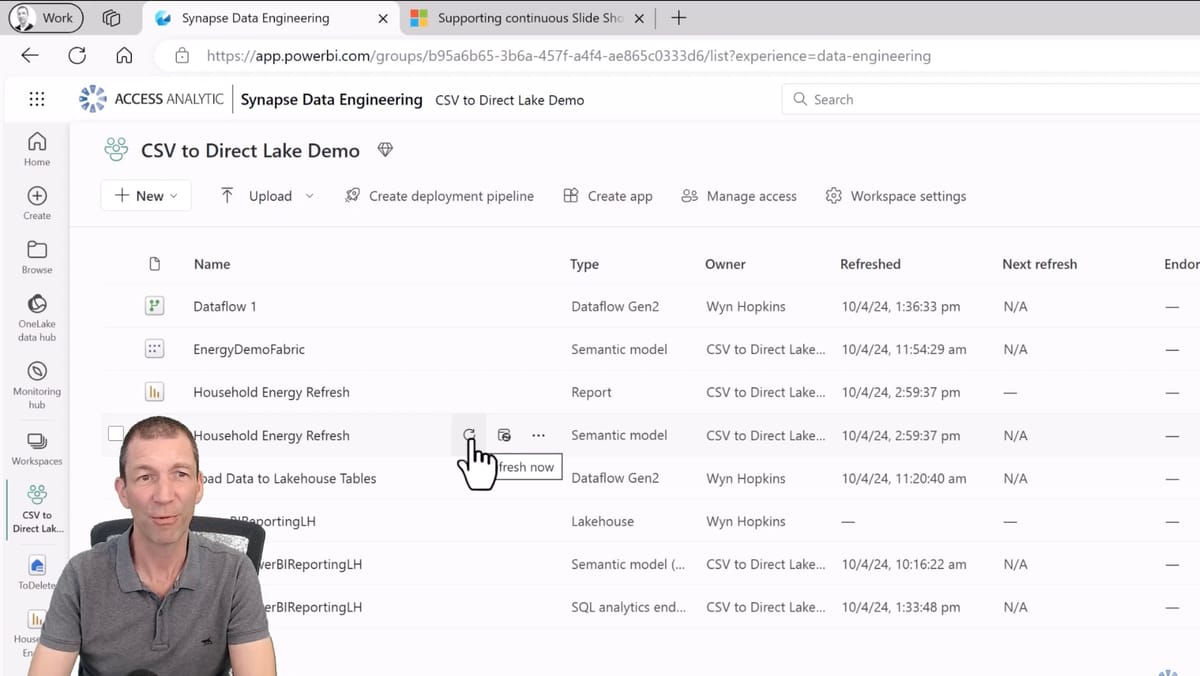Click Create deployment pipeline
Viewport: 1200px width, 676px height.
439,196
